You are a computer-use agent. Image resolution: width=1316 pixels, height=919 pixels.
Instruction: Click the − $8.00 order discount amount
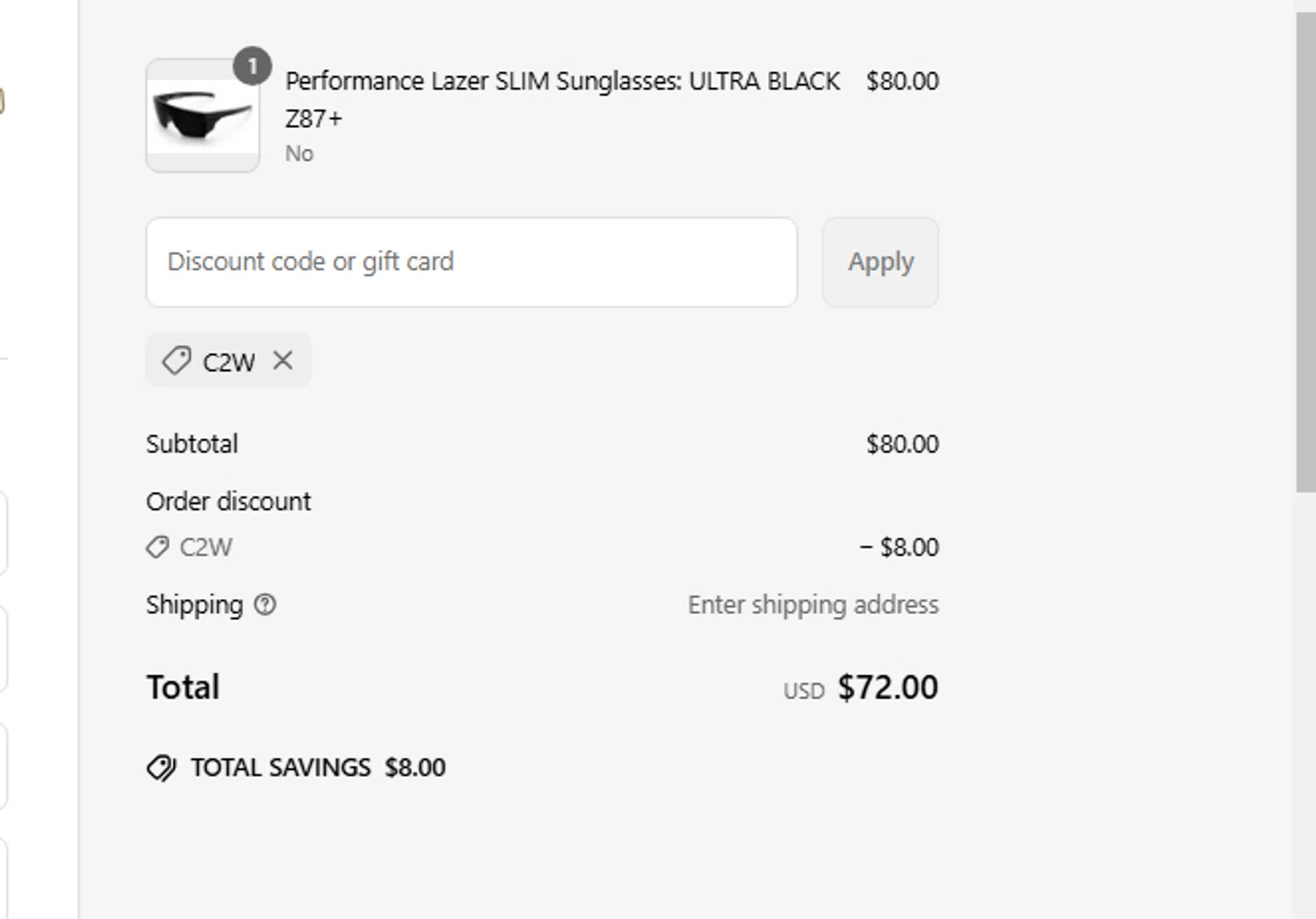(x=899, y=547)
